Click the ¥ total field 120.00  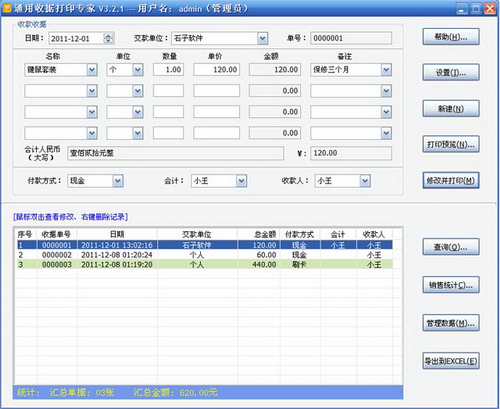tap(351, 153)
